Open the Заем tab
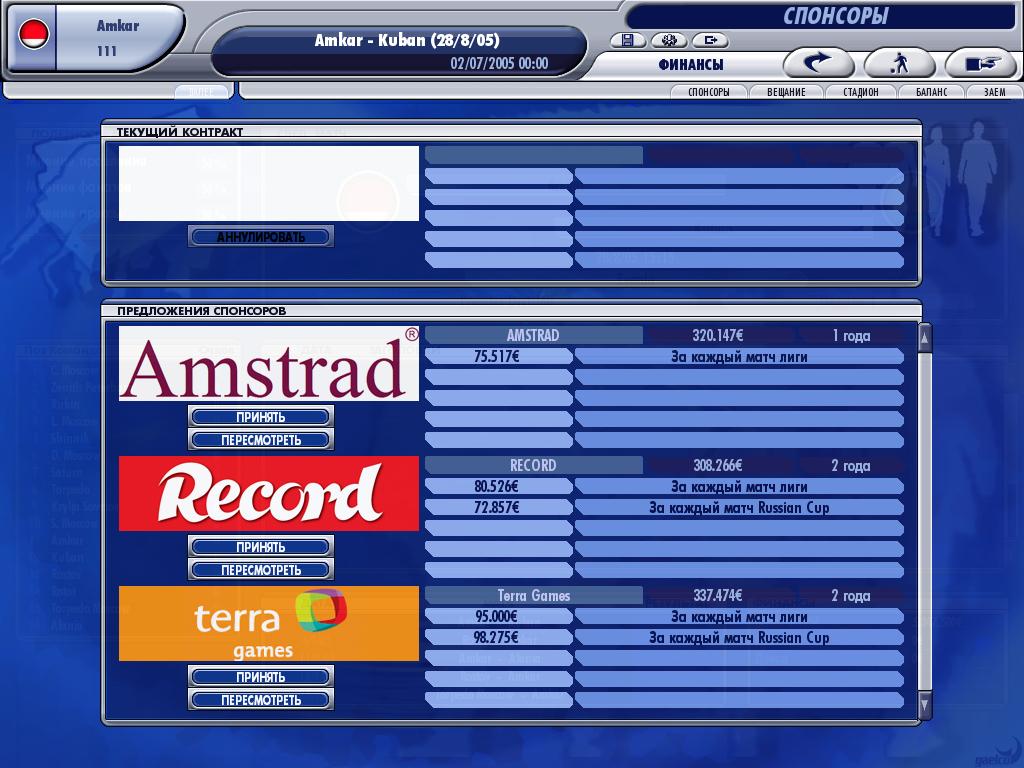Screen dimensions: 1024x768 click(x=995, y=92)
